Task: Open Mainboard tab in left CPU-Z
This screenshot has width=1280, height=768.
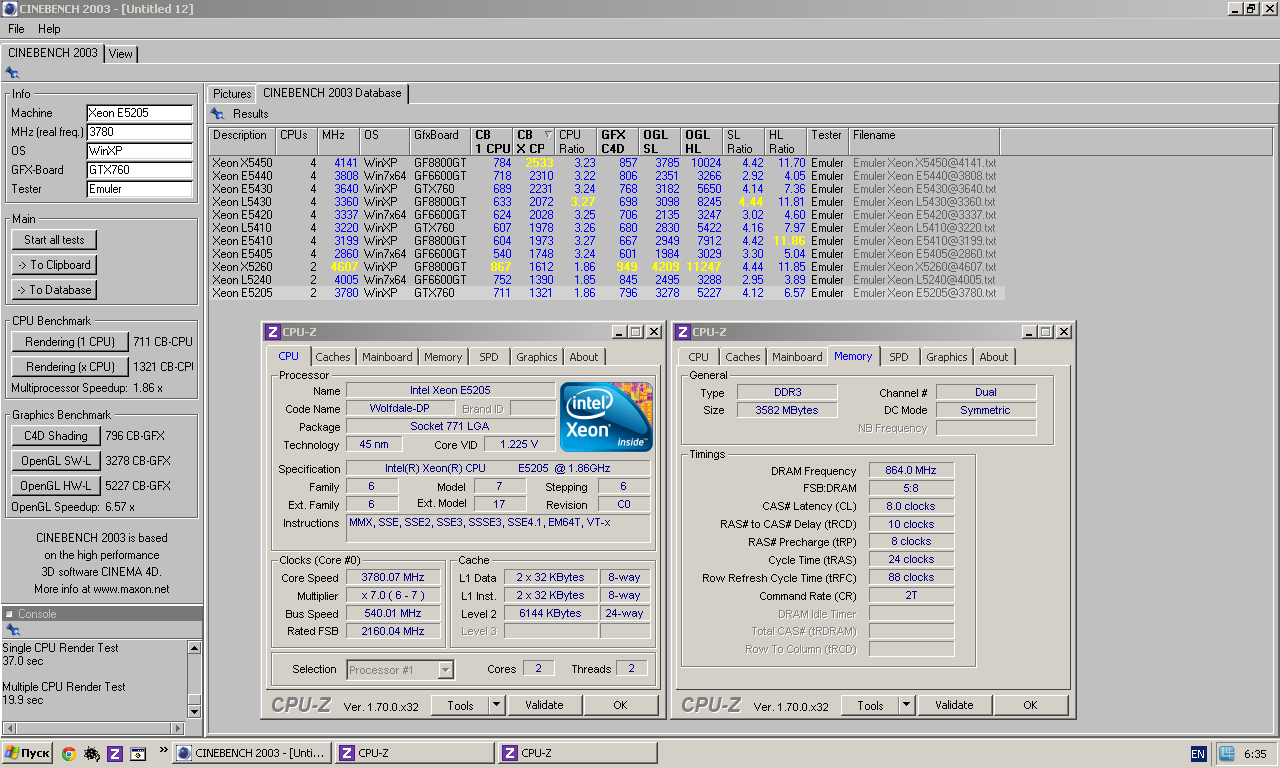Action: (x=387, y=357)
